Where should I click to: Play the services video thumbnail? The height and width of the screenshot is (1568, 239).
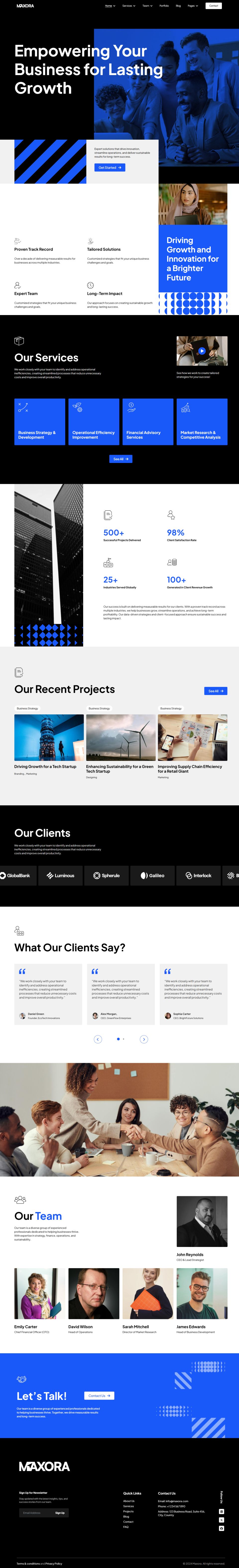tap(202, 351)
